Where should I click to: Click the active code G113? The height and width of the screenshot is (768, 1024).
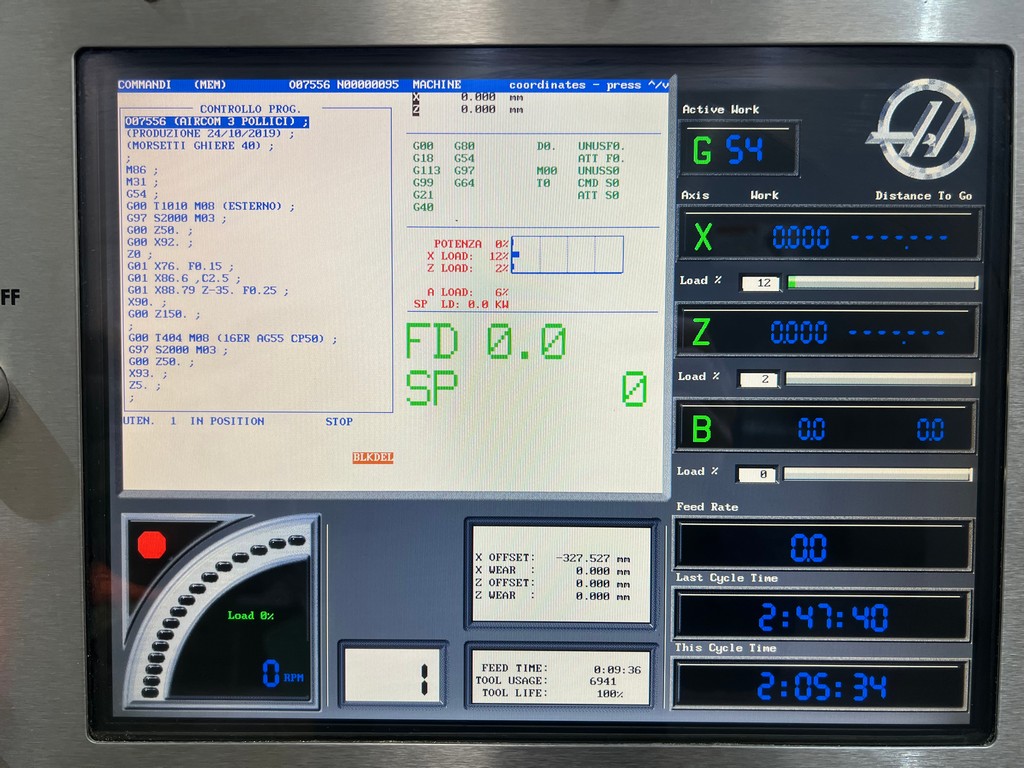click(x=426, y=170)
